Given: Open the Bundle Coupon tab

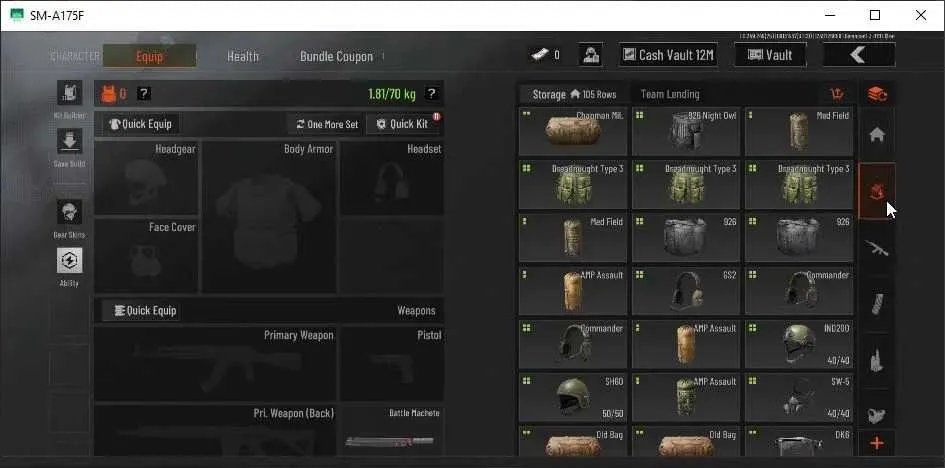Looking at the screenshot, I should tap(336, 56).
